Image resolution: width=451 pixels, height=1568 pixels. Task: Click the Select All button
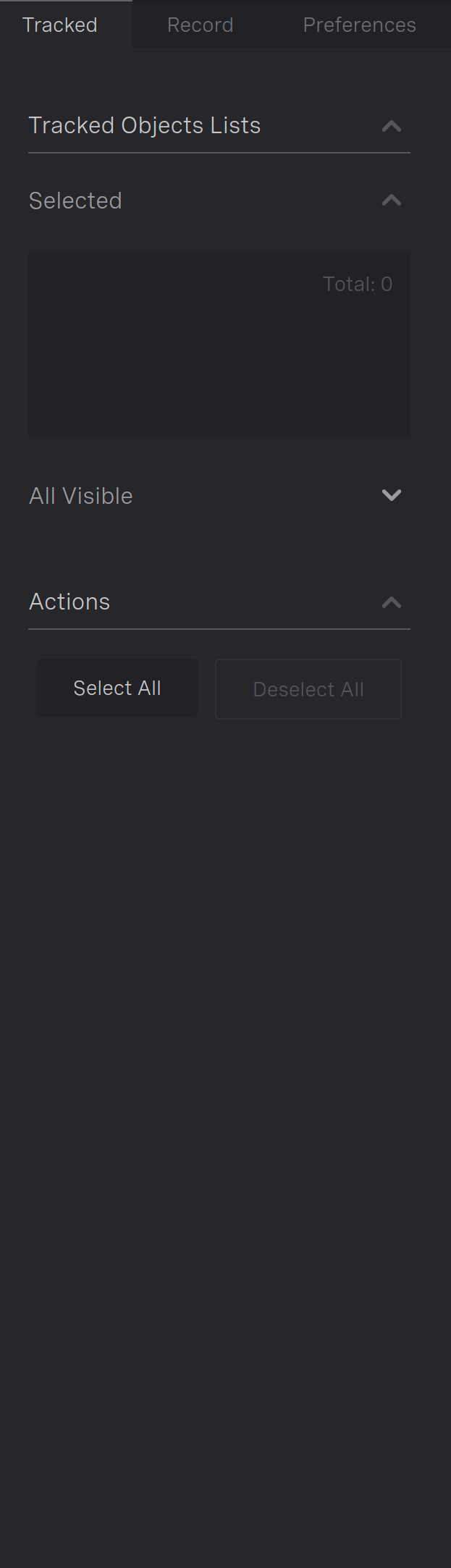click(x=117, y=688)
